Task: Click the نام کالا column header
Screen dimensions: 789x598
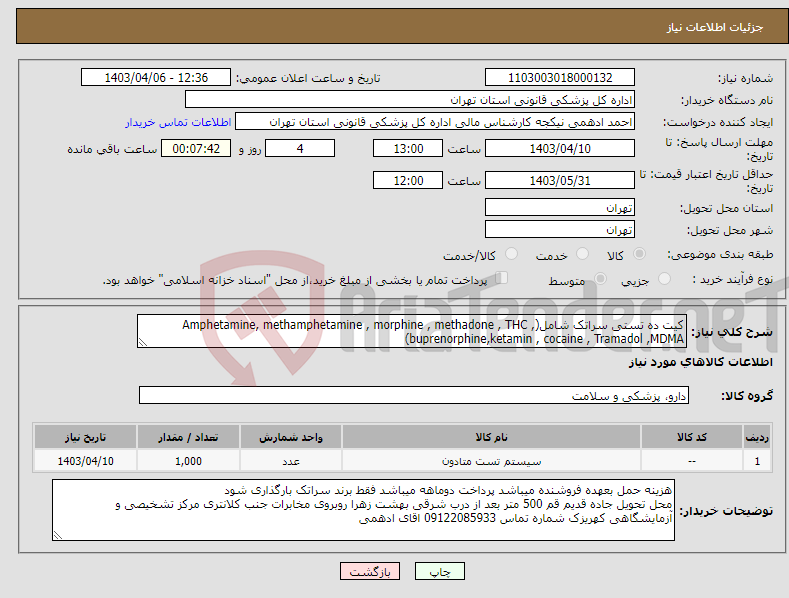Action: tap(491, 437)
